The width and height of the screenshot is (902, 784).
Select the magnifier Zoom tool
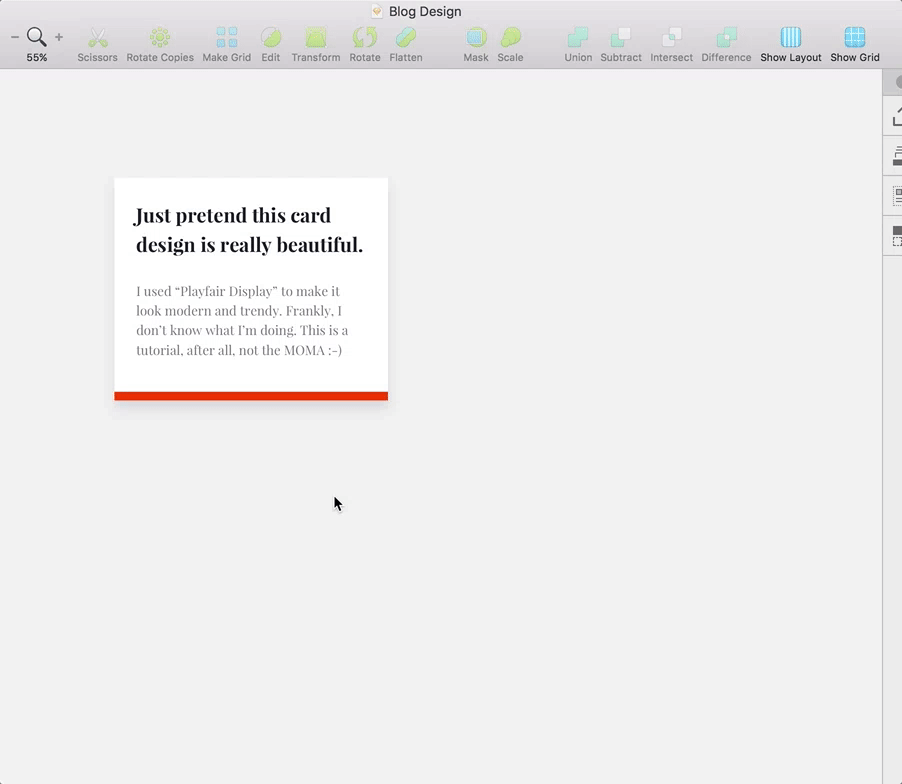(x=37, y=37)
